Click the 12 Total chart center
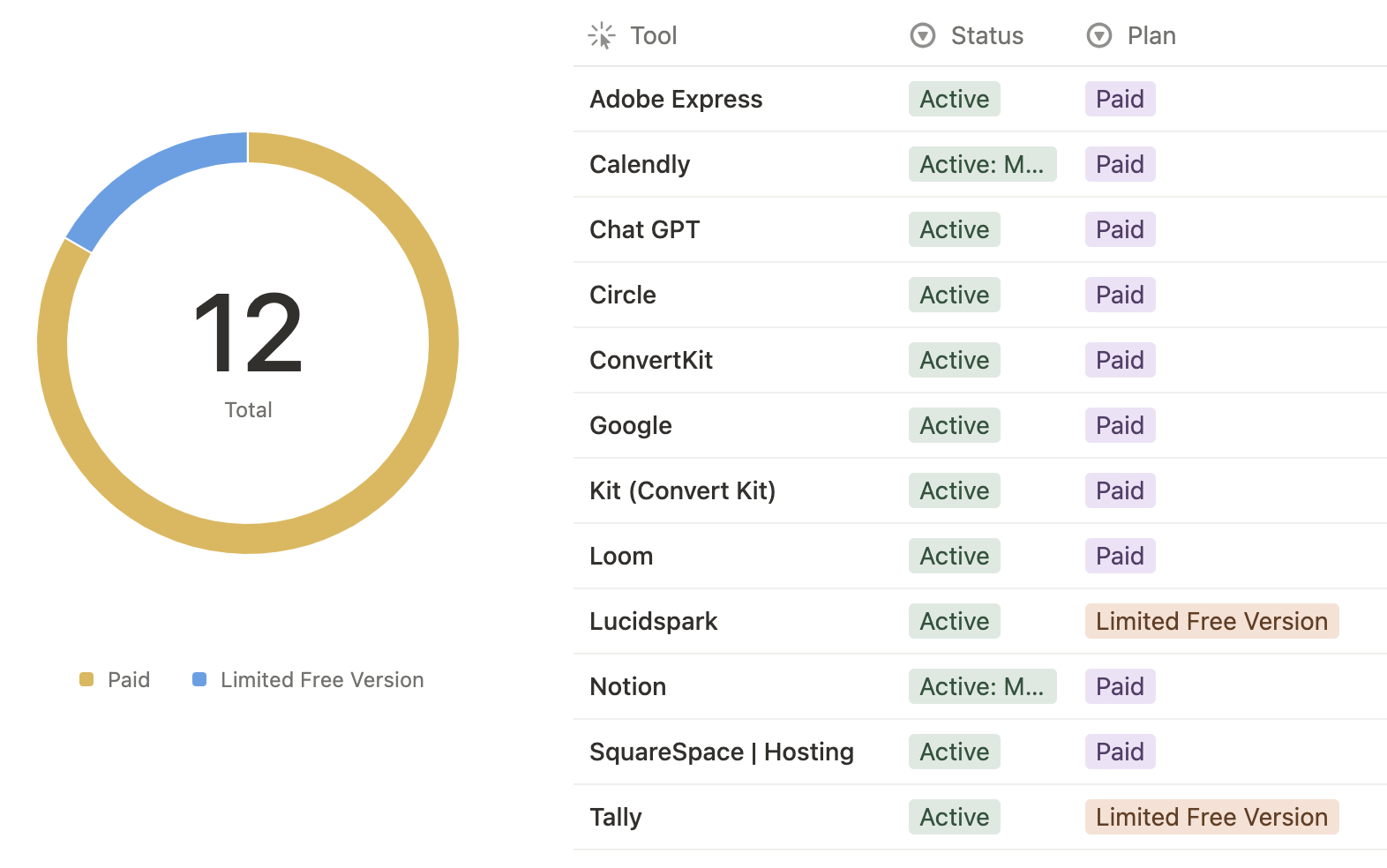Image resolution: width=1387 pixels, height=868 pixels. click(x=248, y=353)
